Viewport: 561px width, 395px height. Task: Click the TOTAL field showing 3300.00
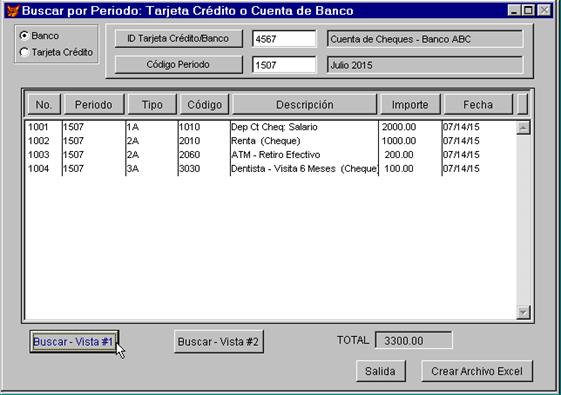pos(414,340)
